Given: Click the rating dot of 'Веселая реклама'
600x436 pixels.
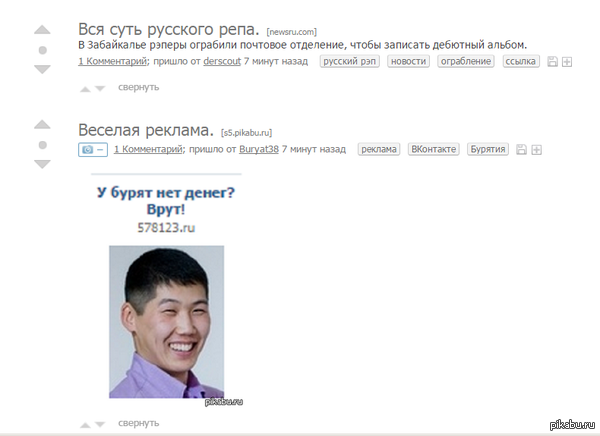Looking at the screenshot, I should click(43, 145).
